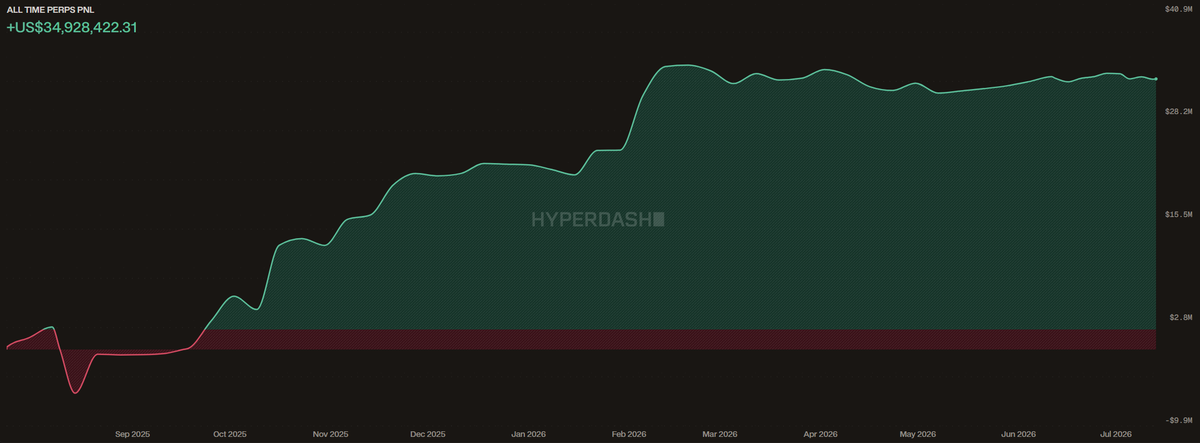Screen dimensions: 1200x443
Task: Click the $2.8M y-axis label
Action: (x=1181, y=318)
